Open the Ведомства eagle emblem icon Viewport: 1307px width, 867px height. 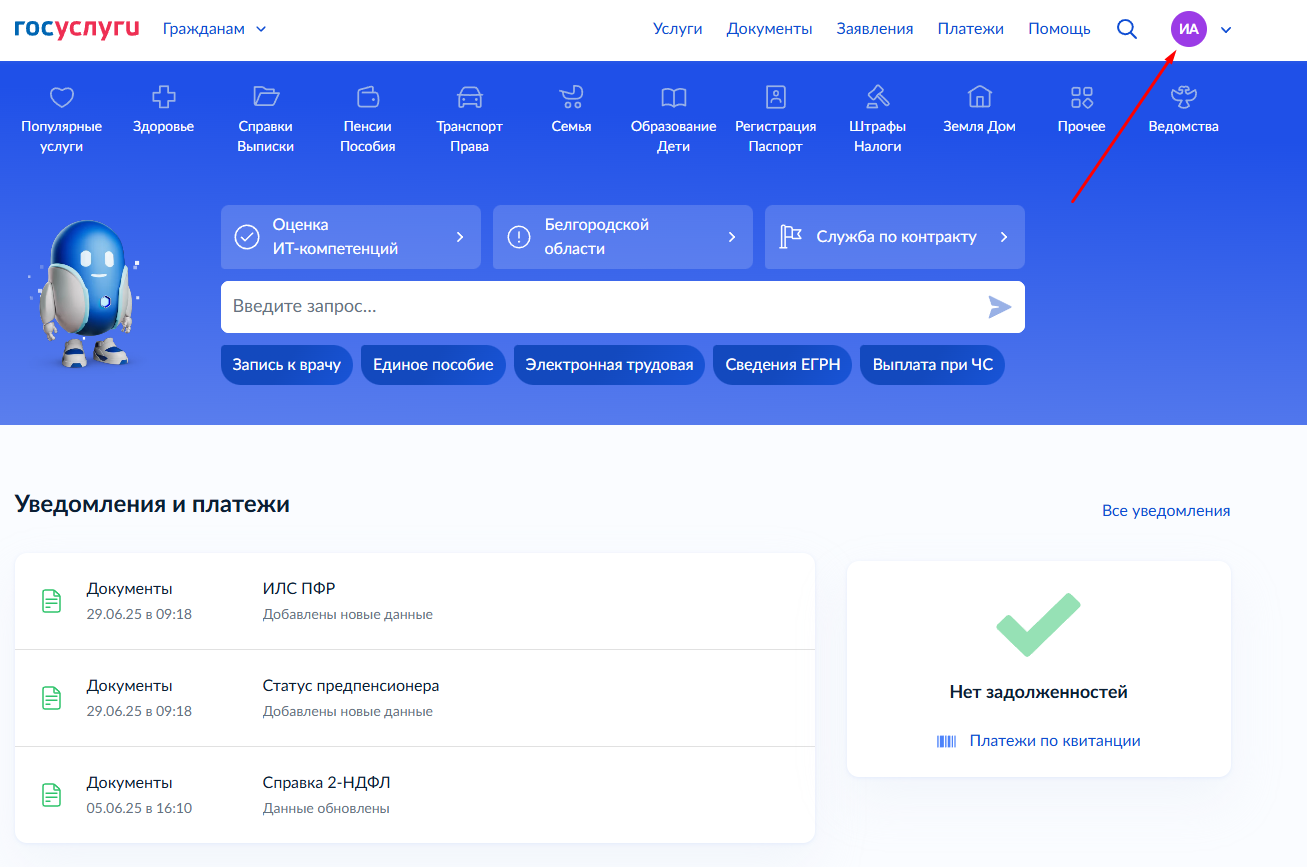1183,97
